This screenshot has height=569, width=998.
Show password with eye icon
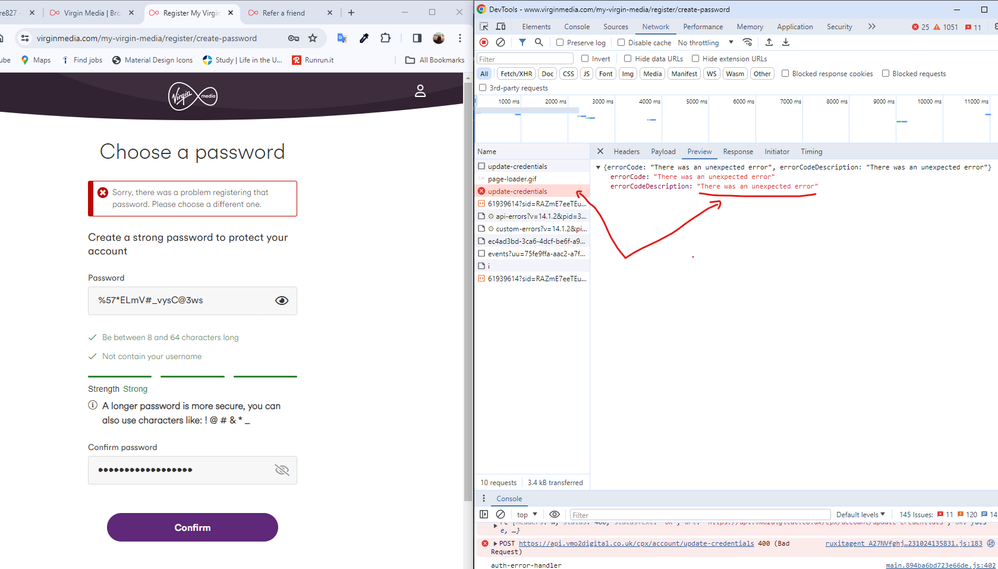pos(281,300)
